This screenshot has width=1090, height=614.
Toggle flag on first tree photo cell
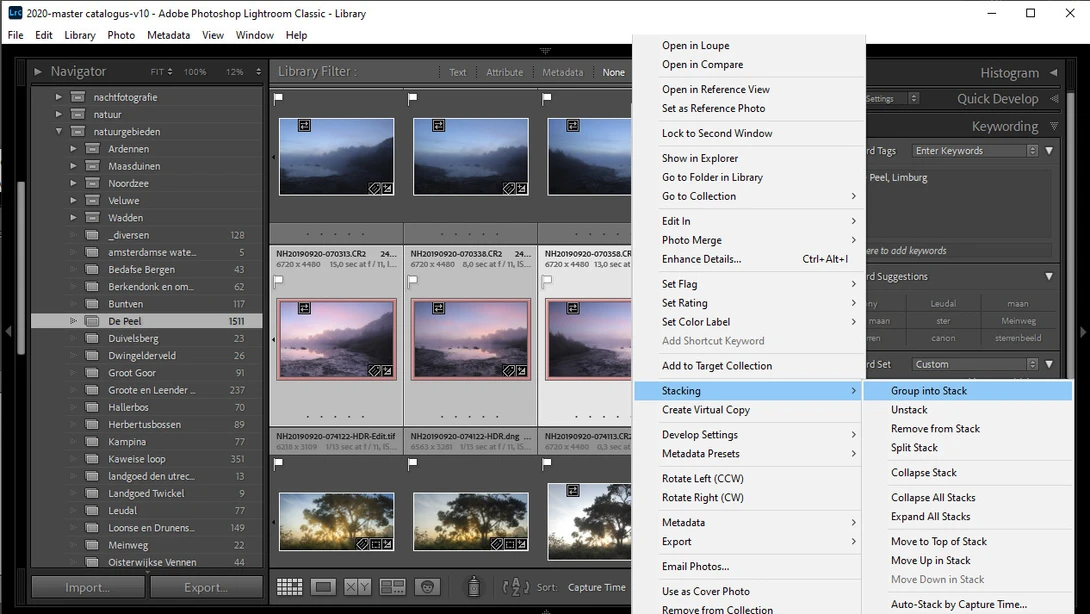click(x=278, y=464)
